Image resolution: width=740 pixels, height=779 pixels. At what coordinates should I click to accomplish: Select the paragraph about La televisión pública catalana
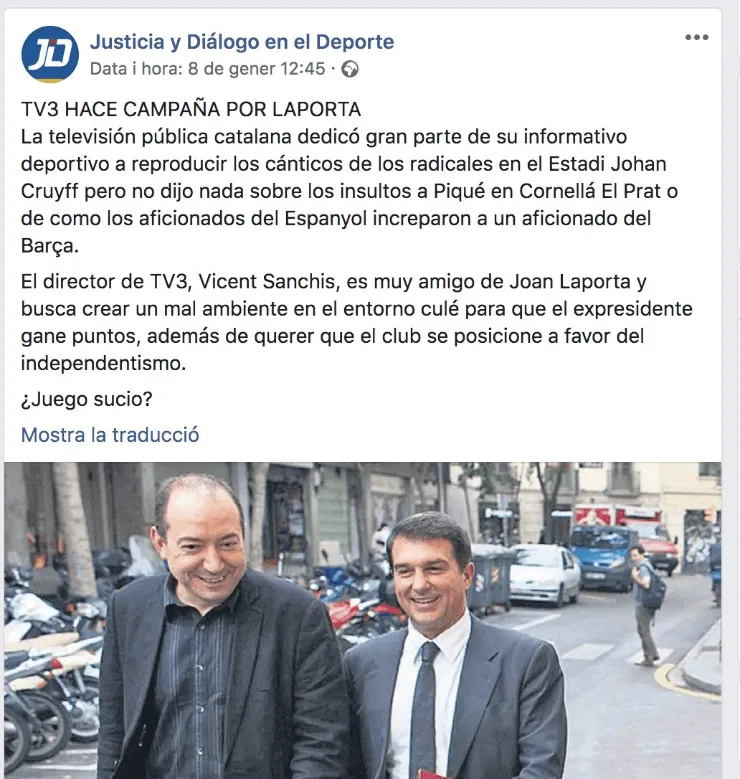pyautogui.click(x=349, y=191)
